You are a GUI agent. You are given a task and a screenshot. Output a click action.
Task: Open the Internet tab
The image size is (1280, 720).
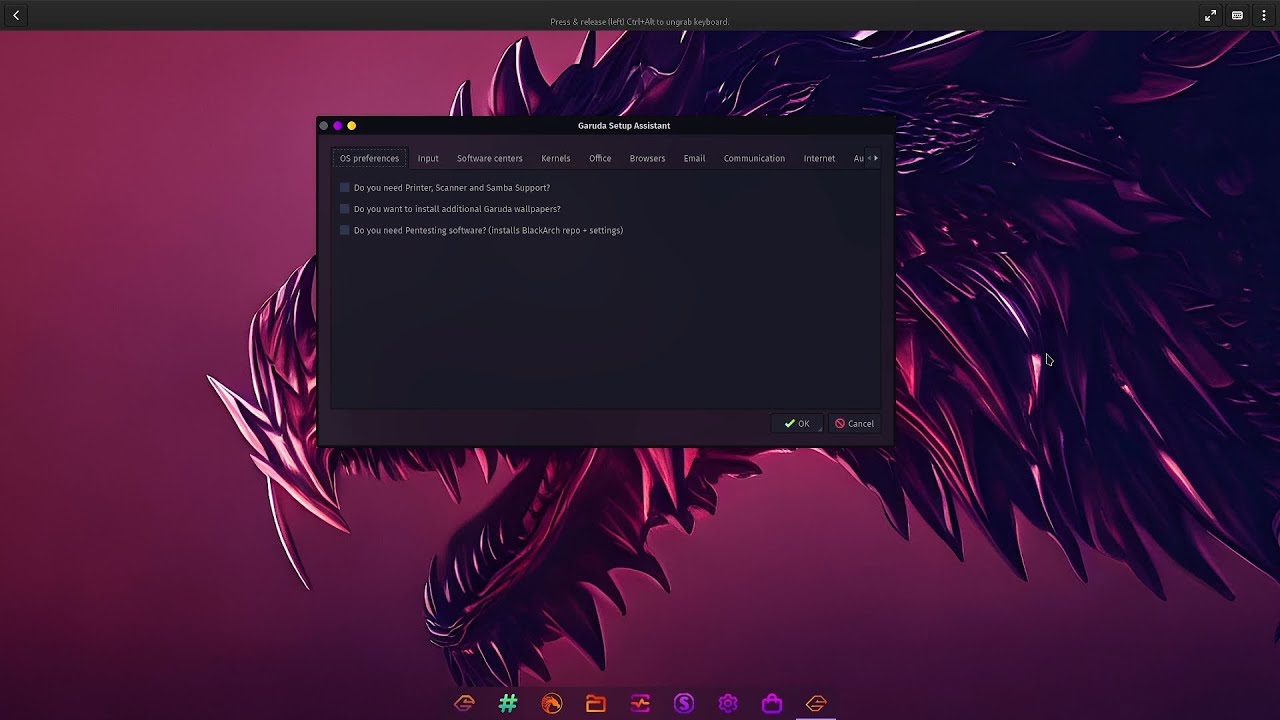coord(819,158)
